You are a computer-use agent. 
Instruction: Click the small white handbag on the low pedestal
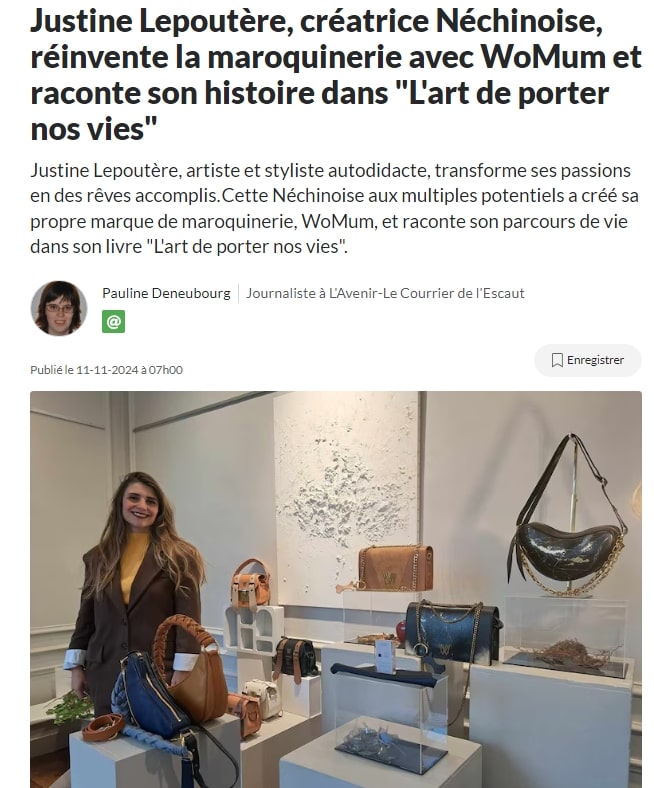pyautogui.click(x=261, y=699)
